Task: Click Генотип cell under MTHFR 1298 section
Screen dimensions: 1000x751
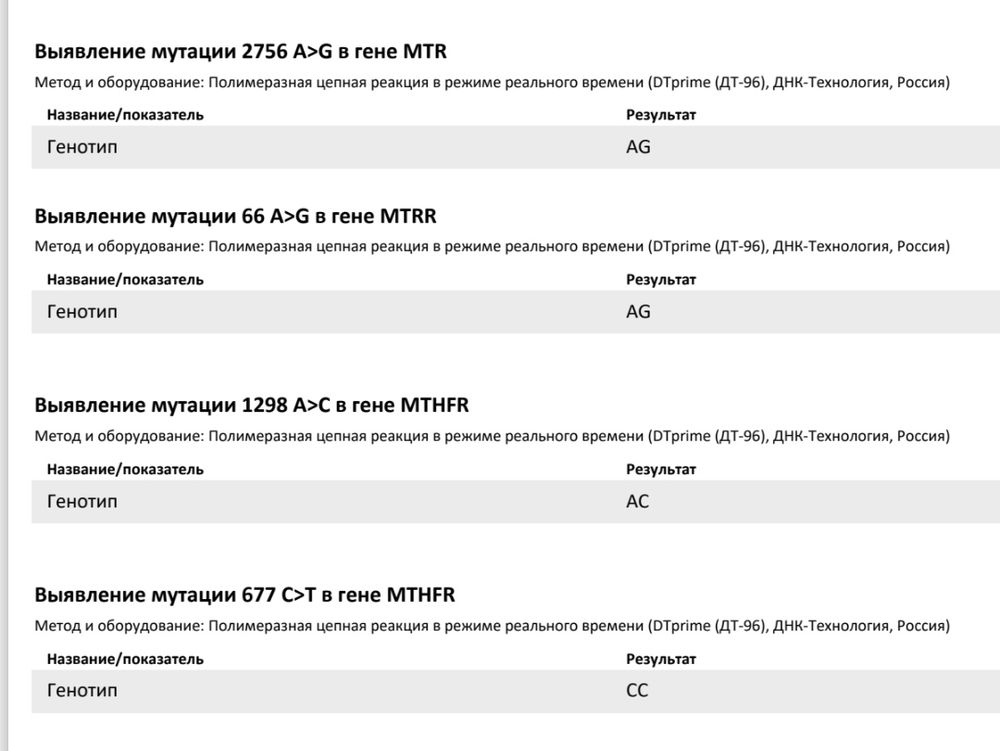Action: click(82, 501)
